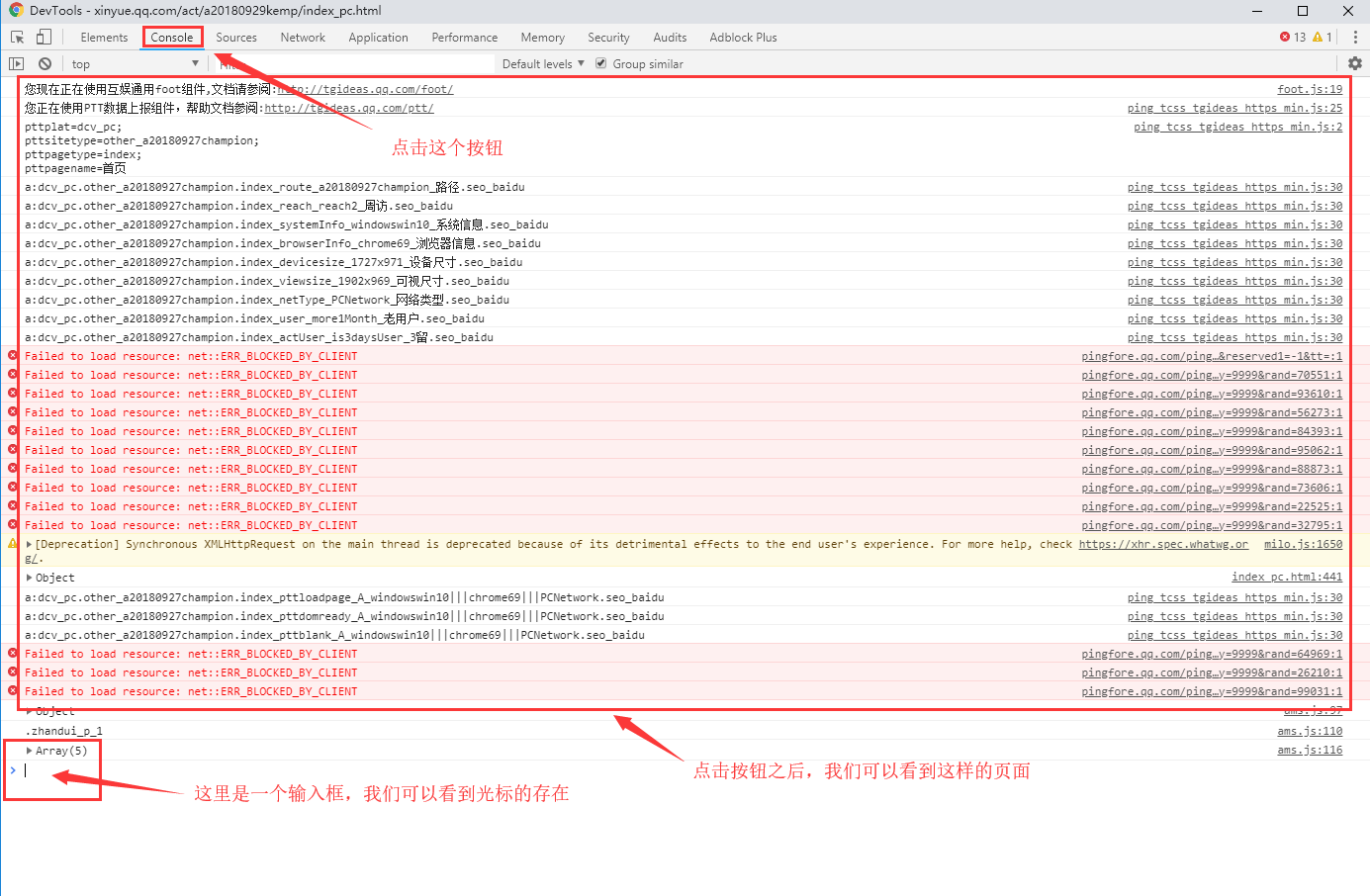Open source link ping_tcss_tgideas_https_min.js:25
This screenshot has width=1370, height=896.
point(1234,108)
